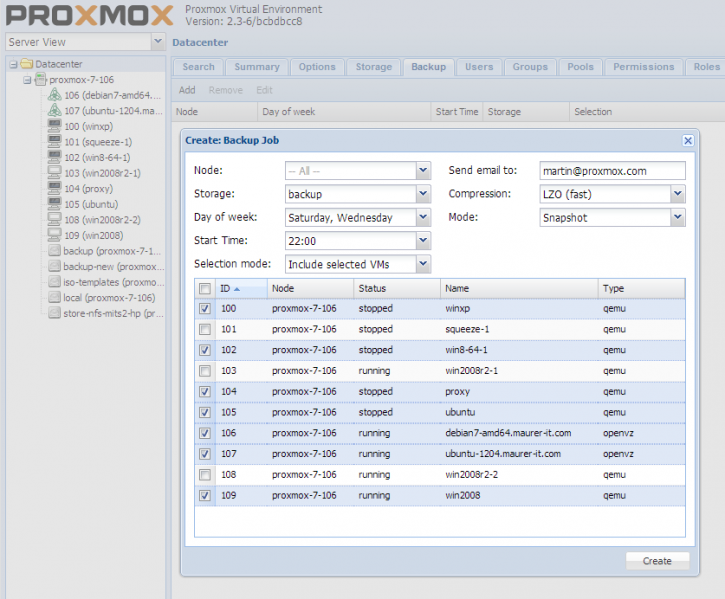The image size is (725, 599).
Task: Click the 104 (proxy) VM icon
Action: 55,188
